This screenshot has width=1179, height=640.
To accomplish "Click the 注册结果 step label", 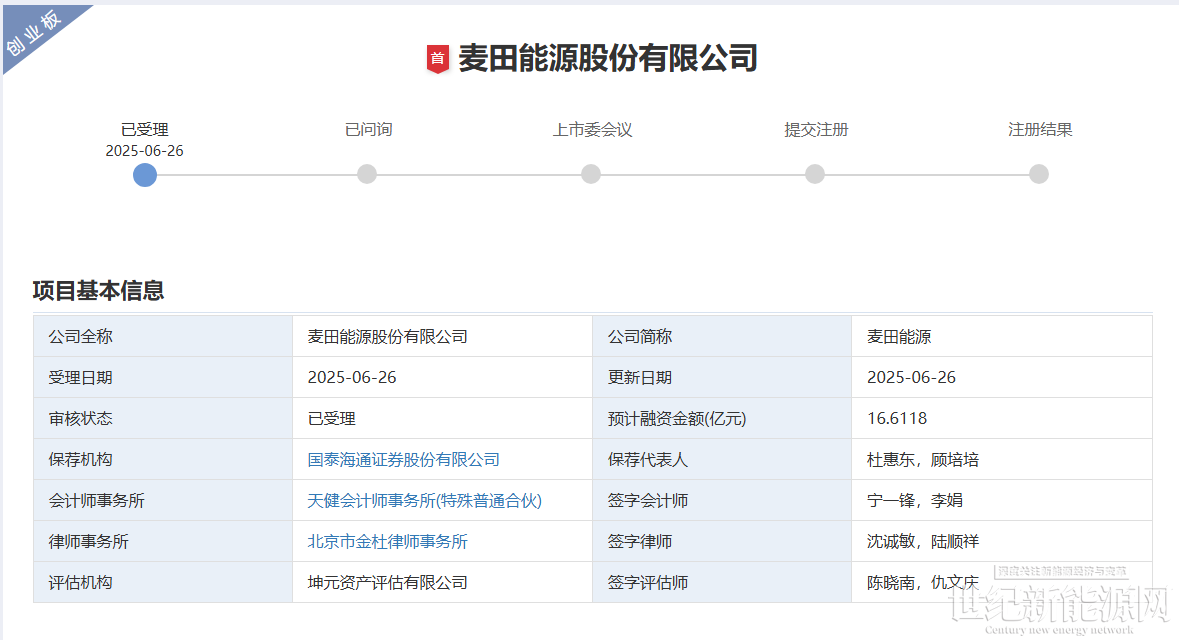I will [x=1040, y=129].
